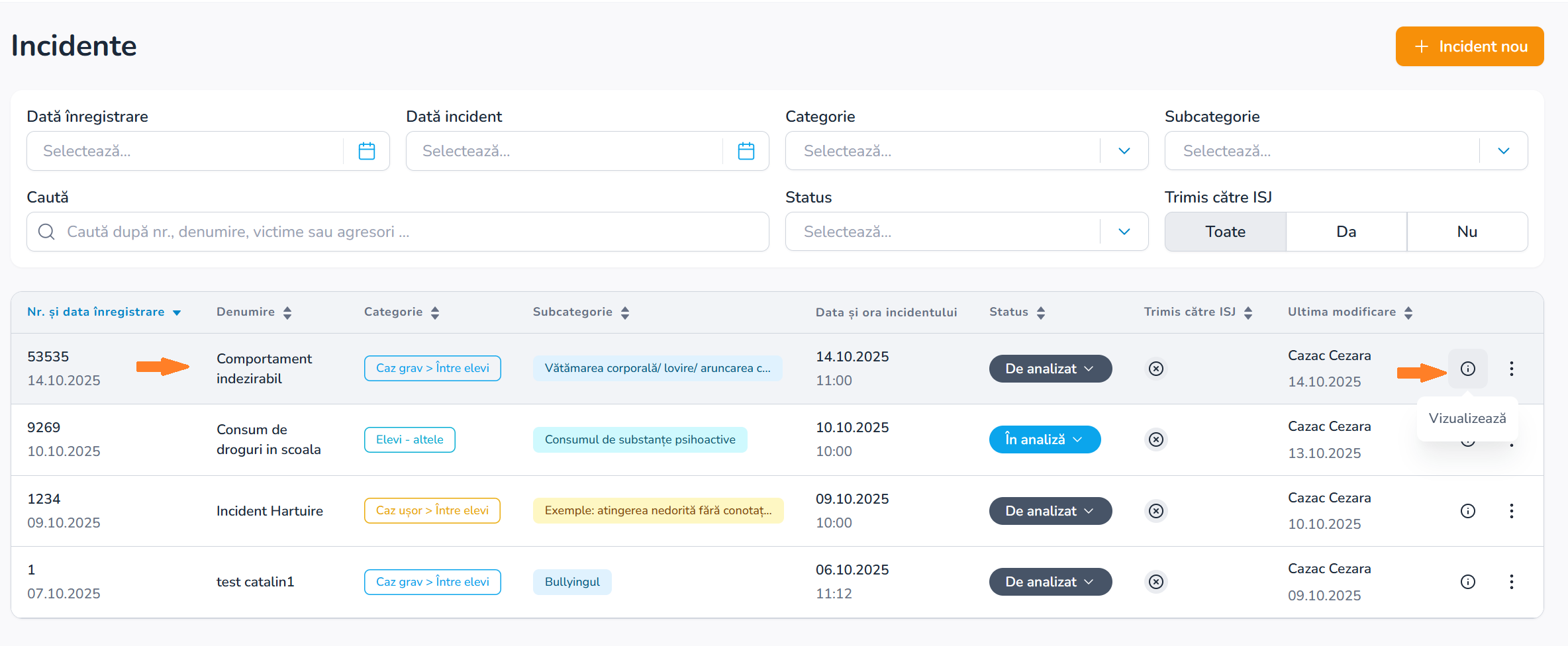This screenshot has width=1568, height=646.
Task: Open calendar picker for Dată incident
Action: click(x=746, y=151)
